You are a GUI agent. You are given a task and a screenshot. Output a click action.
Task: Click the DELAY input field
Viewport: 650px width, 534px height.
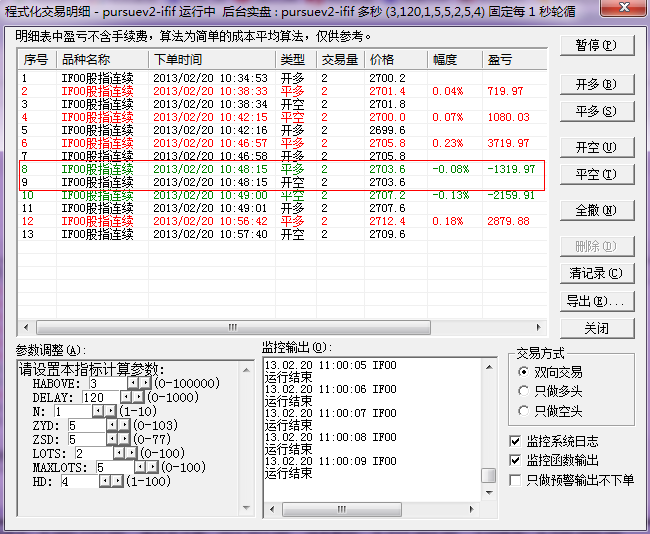102,397
